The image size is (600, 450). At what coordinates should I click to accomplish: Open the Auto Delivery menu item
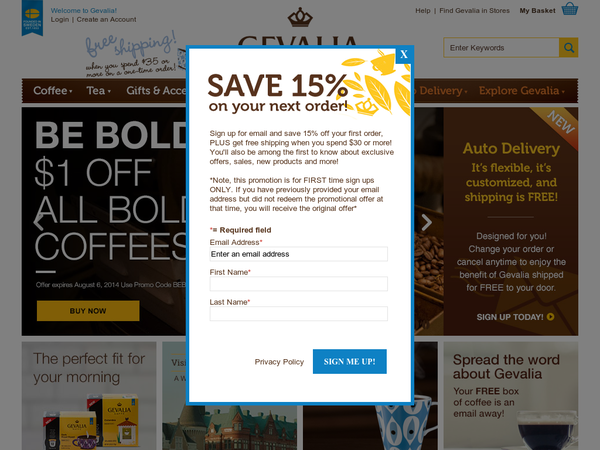point(440,91)
